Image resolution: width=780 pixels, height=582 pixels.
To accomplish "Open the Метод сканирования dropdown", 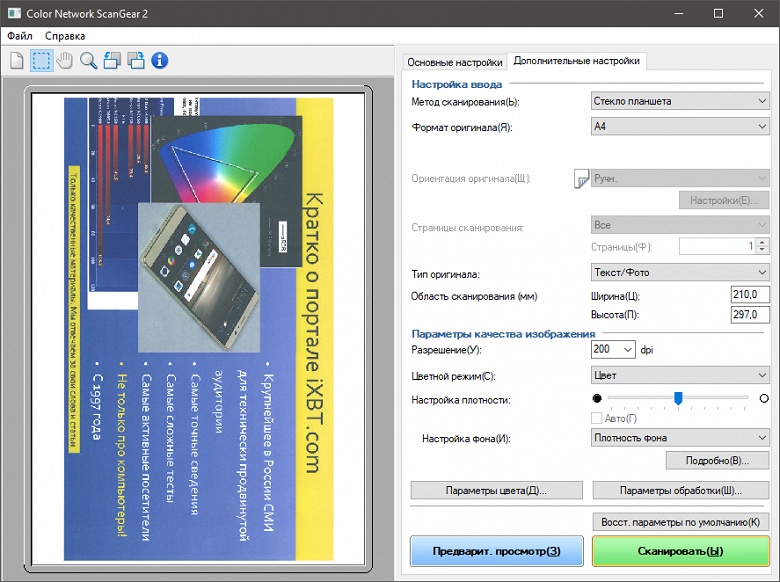I will click(x=680, y=101).
